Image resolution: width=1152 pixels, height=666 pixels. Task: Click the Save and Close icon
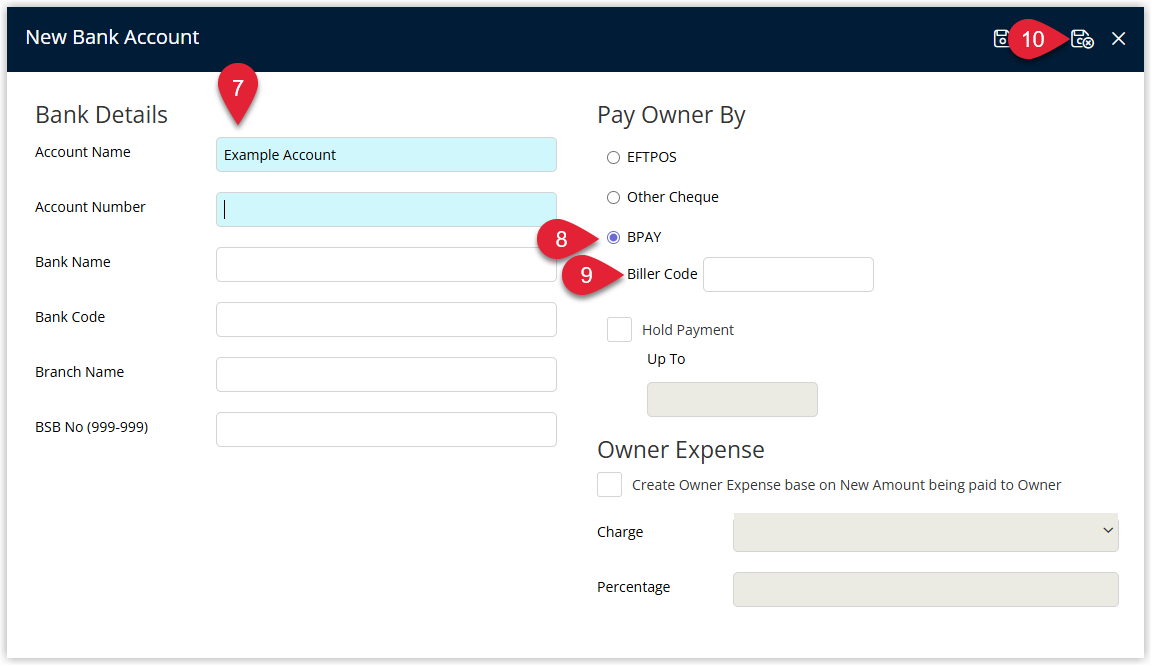coord(1082,38)
